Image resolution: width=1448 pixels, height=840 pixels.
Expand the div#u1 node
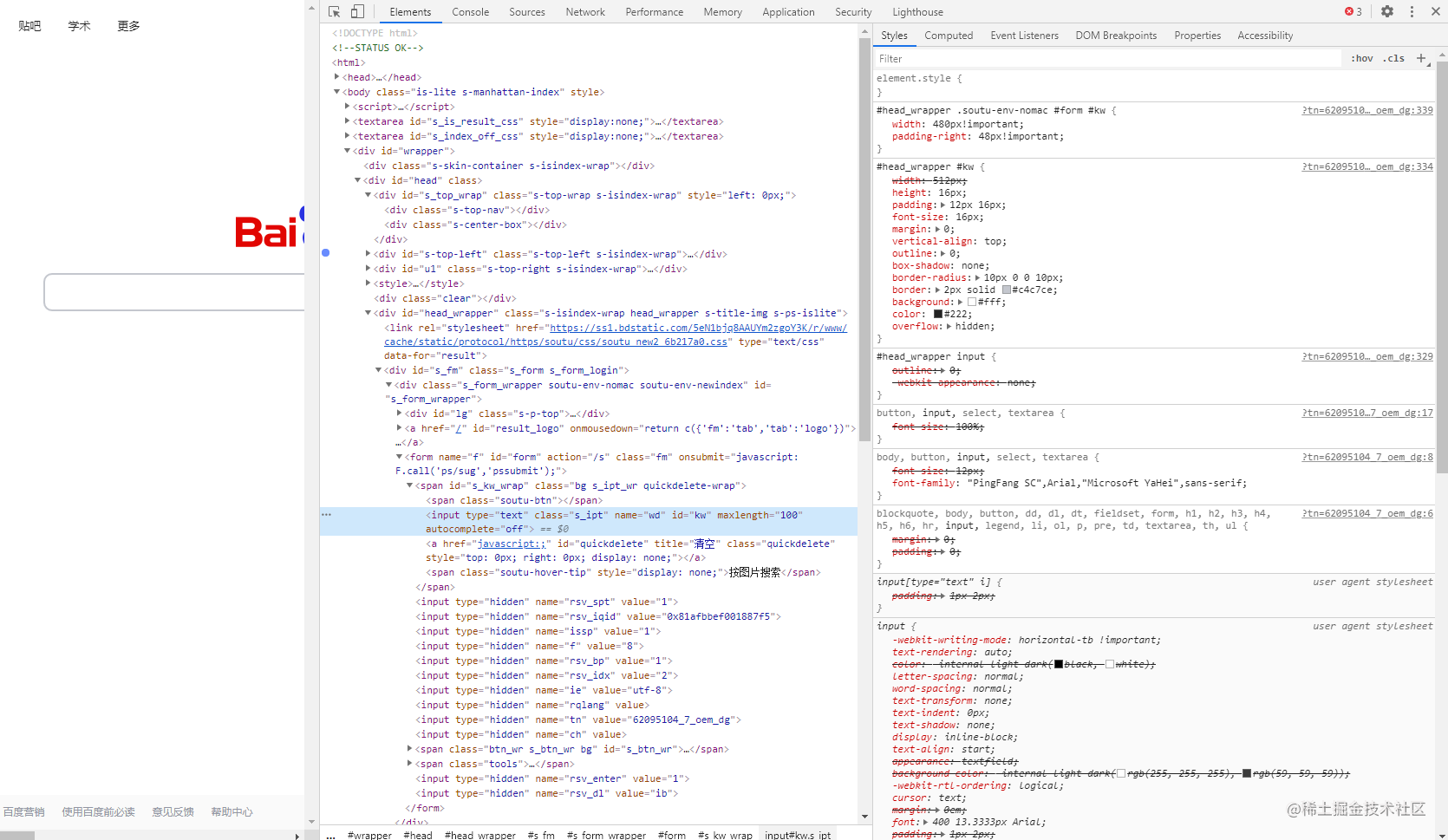click(368, 269)
